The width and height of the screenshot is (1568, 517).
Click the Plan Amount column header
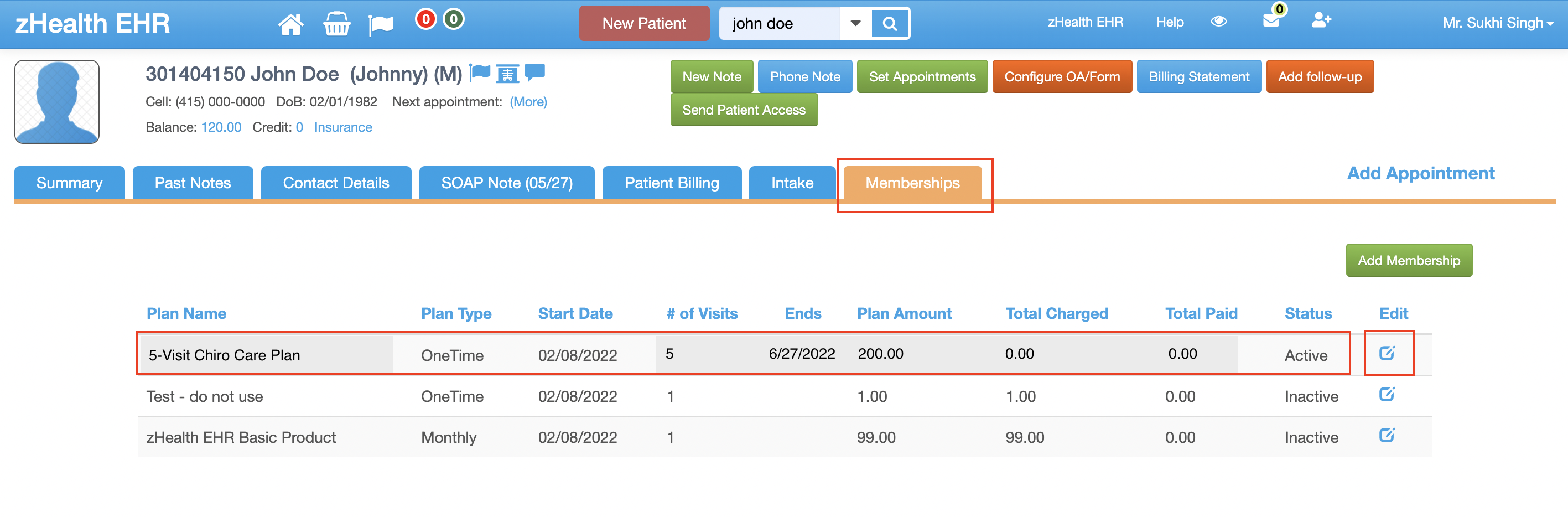[904, 313]
